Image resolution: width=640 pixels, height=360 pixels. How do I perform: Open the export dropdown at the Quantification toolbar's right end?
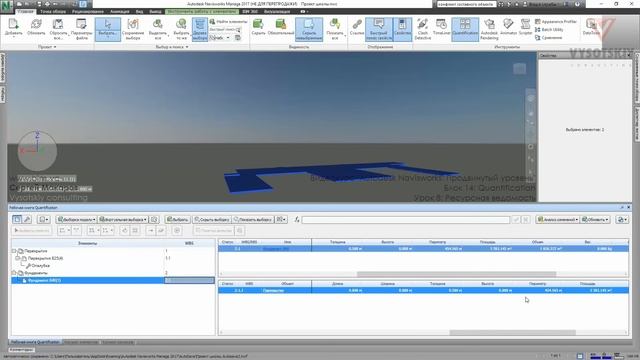[622, 220]
